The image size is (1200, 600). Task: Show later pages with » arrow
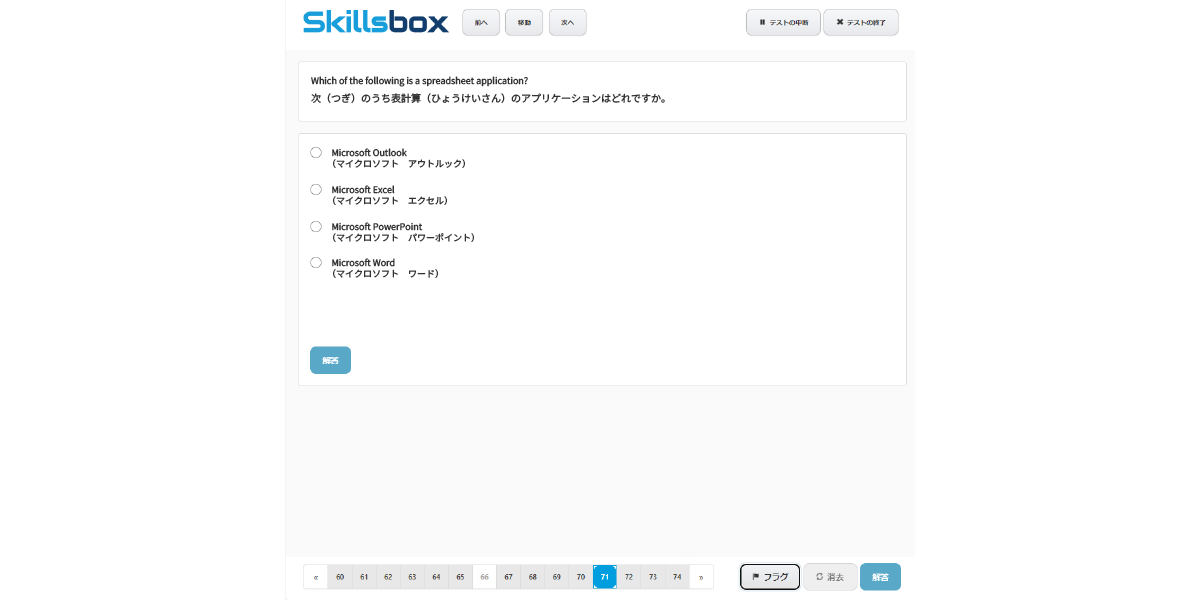coord(701,577)
